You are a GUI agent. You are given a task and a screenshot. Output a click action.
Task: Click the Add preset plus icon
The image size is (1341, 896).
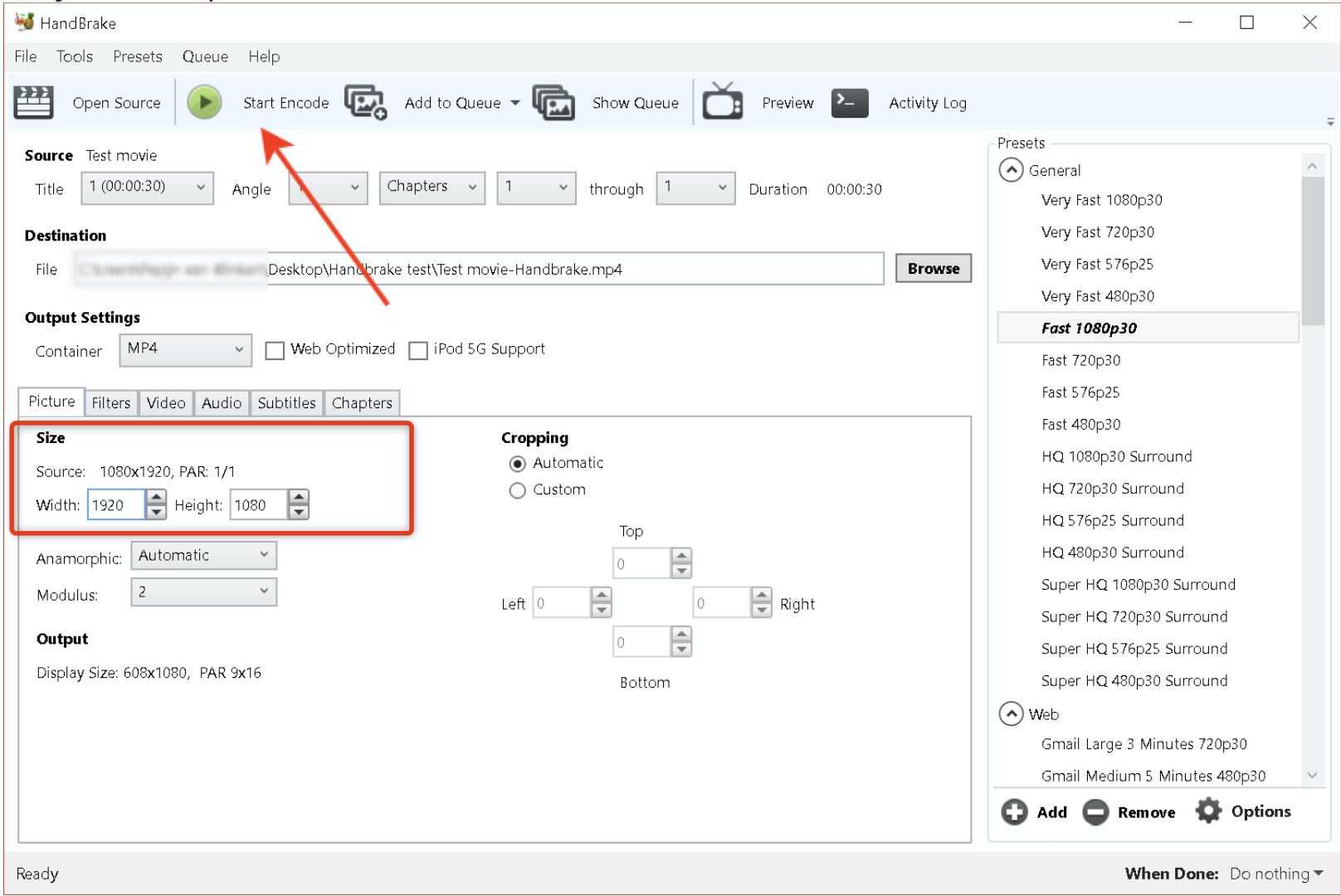1014,811
